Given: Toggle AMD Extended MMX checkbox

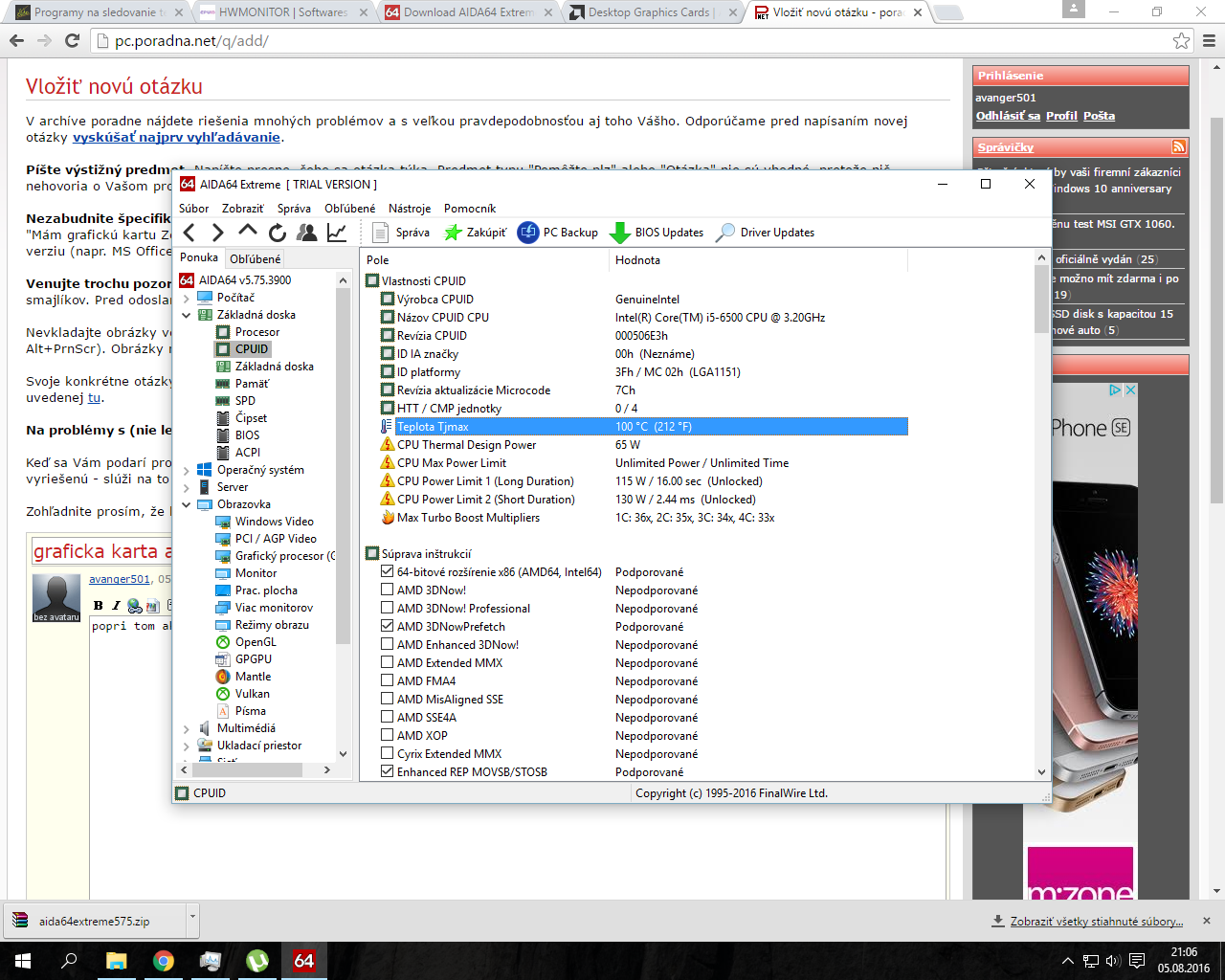Looking at the screenshot, I should 388,663.
